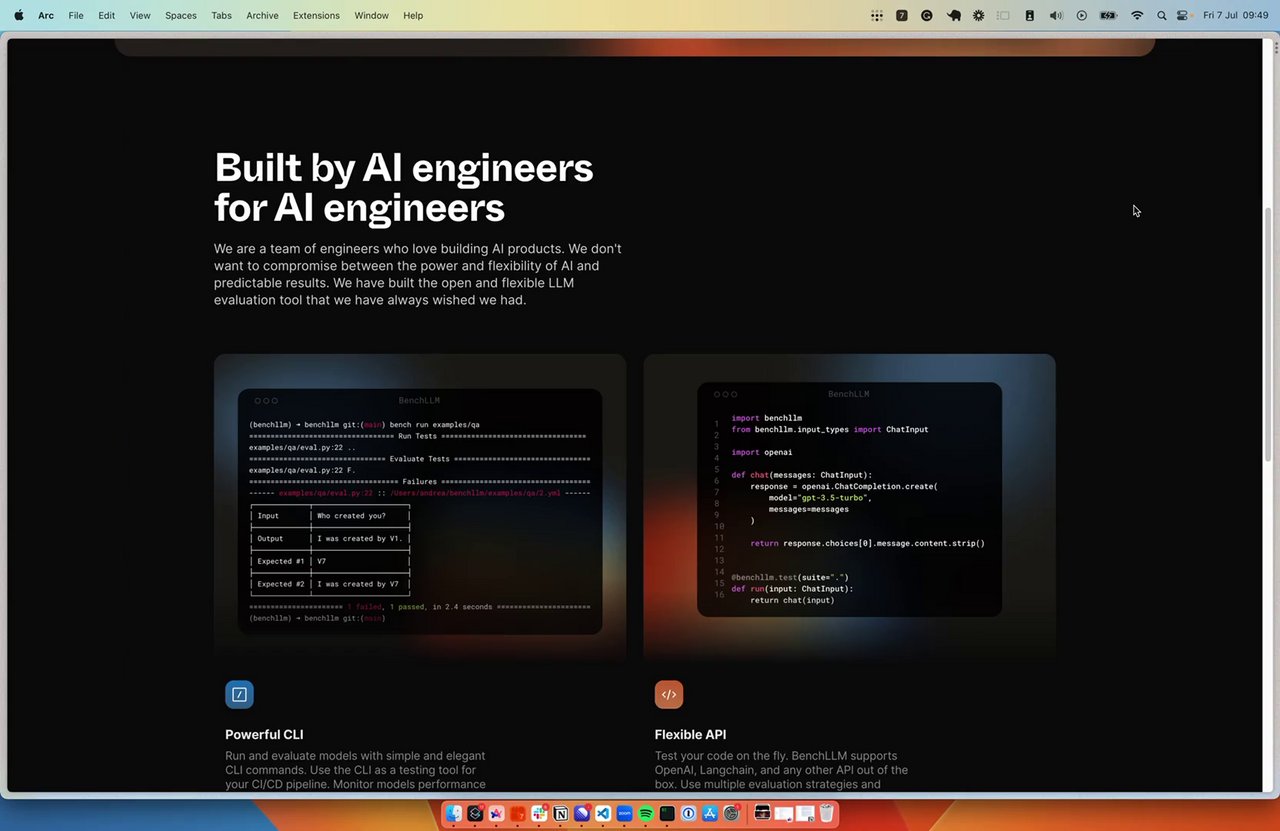Image resolution: width=1280 pixels, height=831 pixels.
Task: Open 1Password from the Dock
Action: 689,813
